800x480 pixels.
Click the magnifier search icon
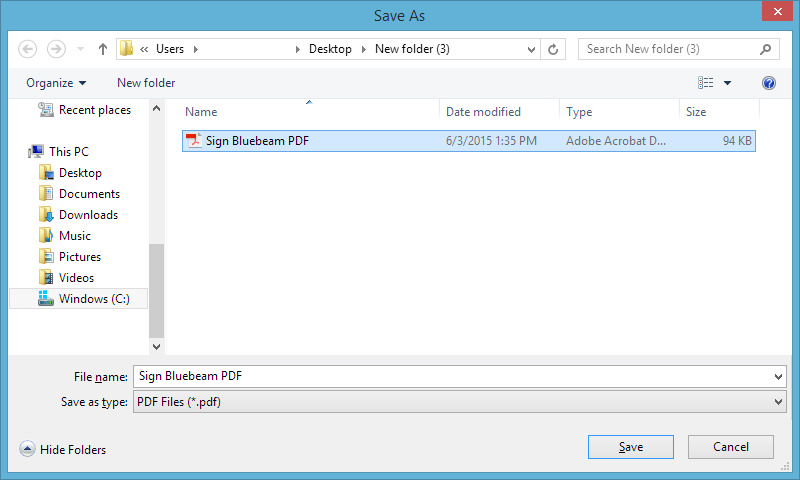pyautogui.click(x=765, y=49)
